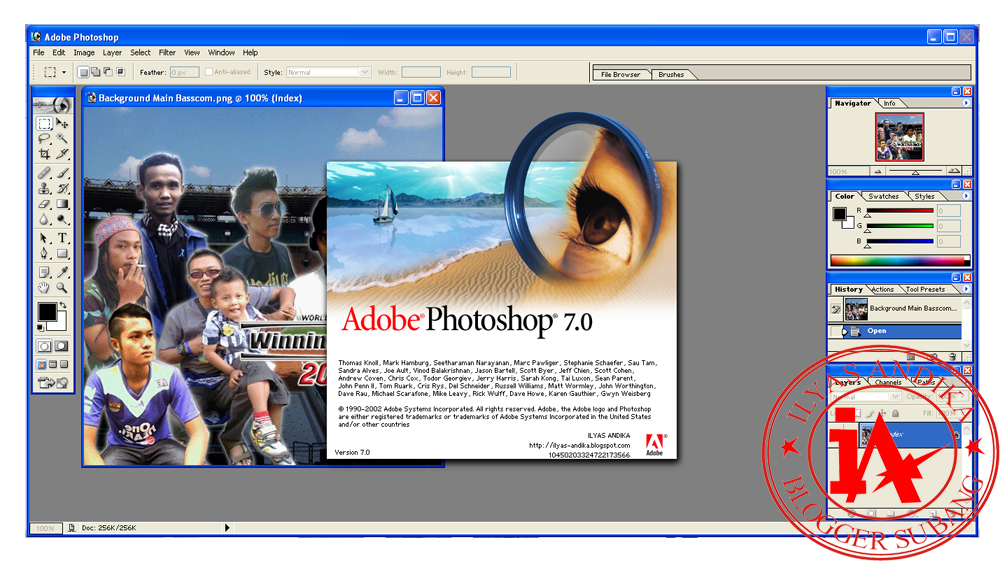Switch to the Info tab
1000x561 pixels.
[x=889, y=103]
